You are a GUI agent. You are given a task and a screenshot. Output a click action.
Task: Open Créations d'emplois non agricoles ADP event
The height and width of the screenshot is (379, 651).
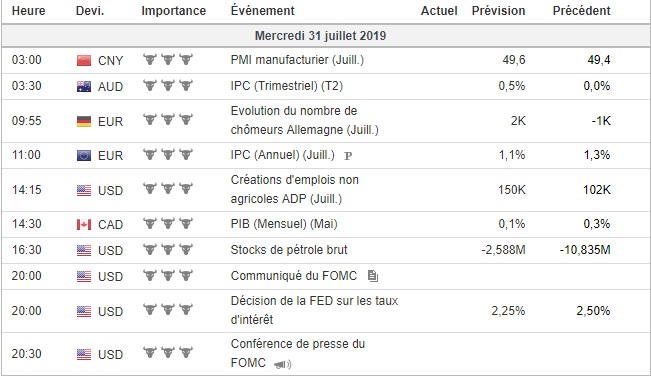tap(295, 189)
